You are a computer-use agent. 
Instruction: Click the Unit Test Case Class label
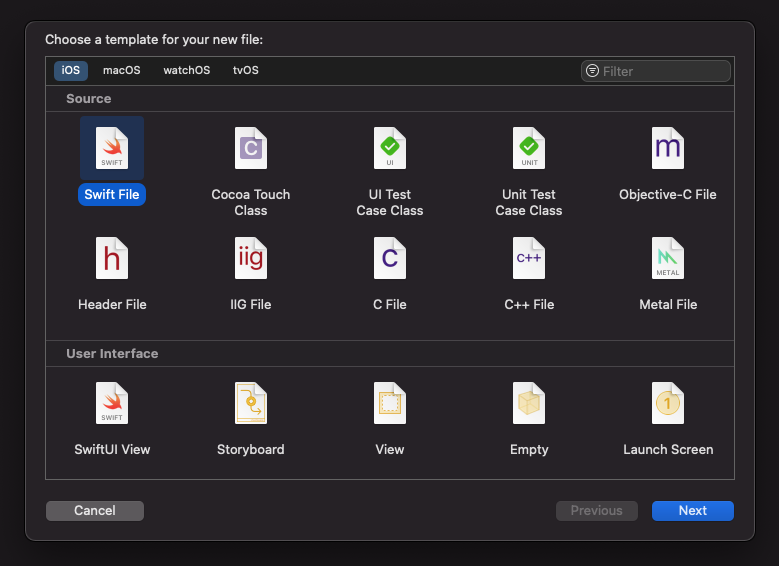click(x=529, y=202)
